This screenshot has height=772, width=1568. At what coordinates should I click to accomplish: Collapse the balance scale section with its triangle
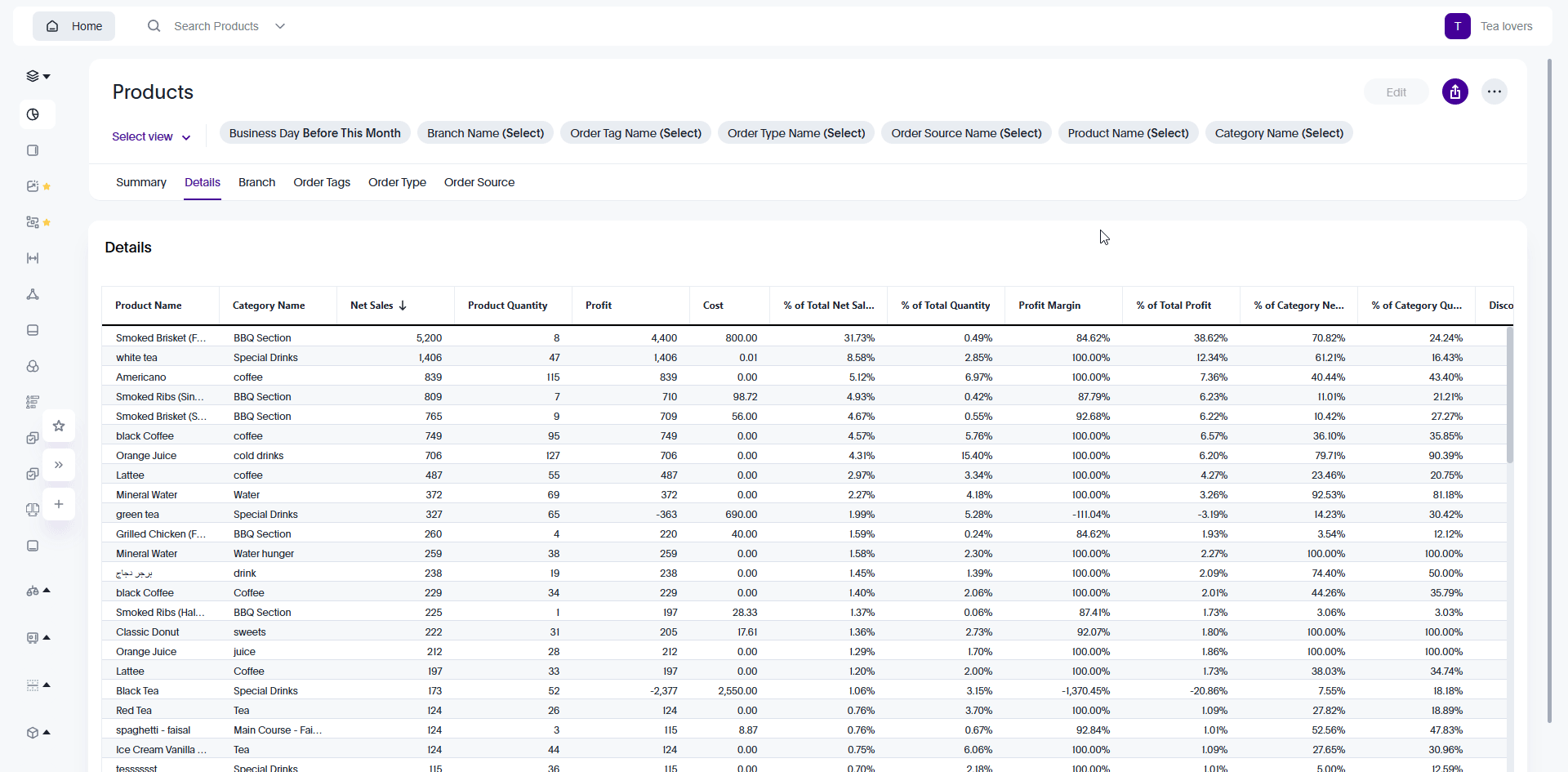pos(47,590)
